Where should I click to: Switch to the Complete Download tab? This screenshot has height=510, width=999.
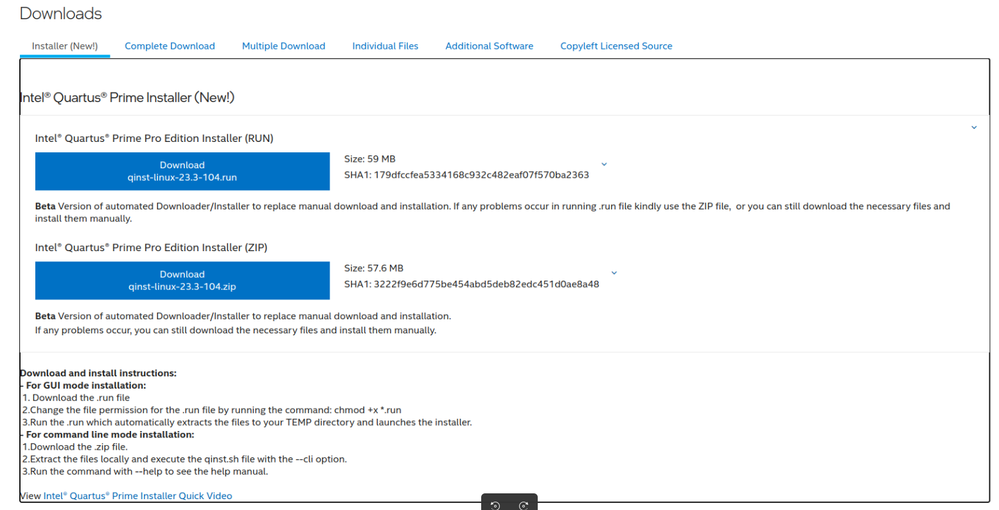[x=169, y=46]
